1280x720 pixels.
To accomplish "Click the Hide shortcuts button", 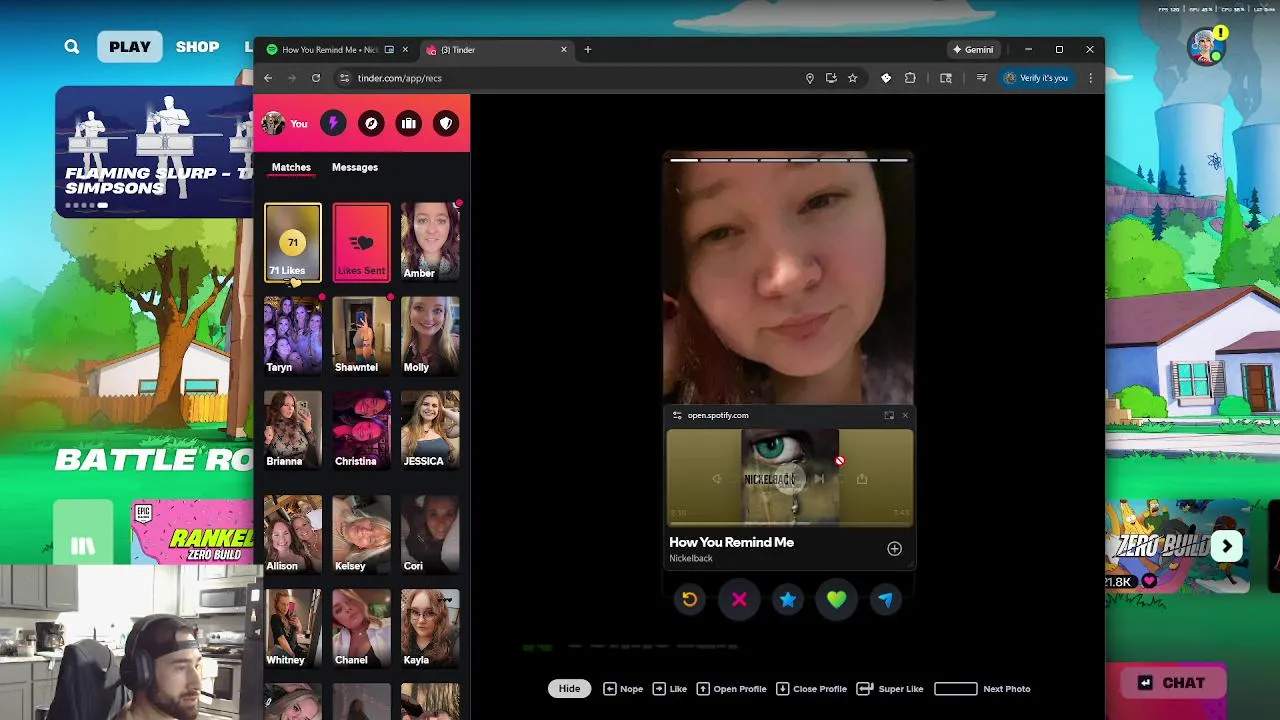I will 569,688.
